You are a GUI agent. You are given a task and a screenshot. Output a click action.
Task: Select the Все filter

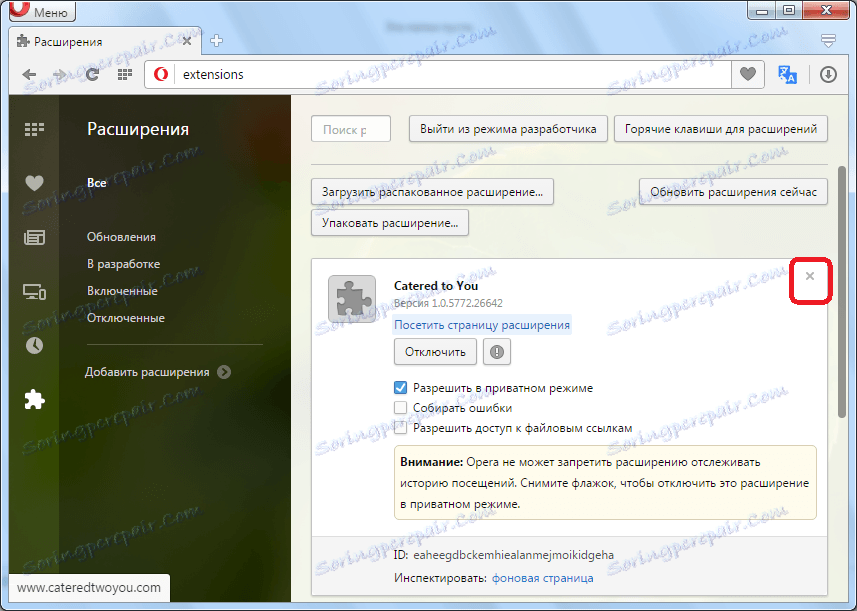tap(97, 183)
